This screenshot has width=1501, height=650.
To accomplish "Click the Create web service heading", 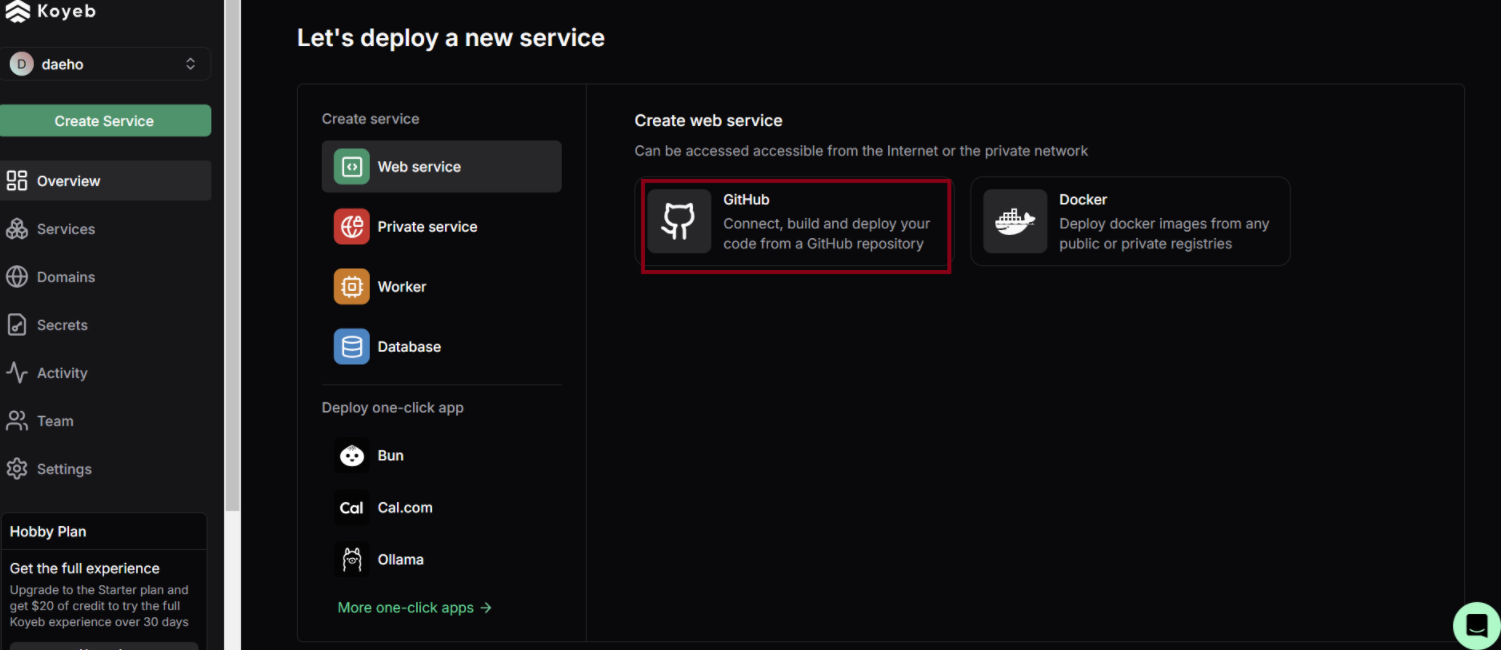I will point(709,121).
